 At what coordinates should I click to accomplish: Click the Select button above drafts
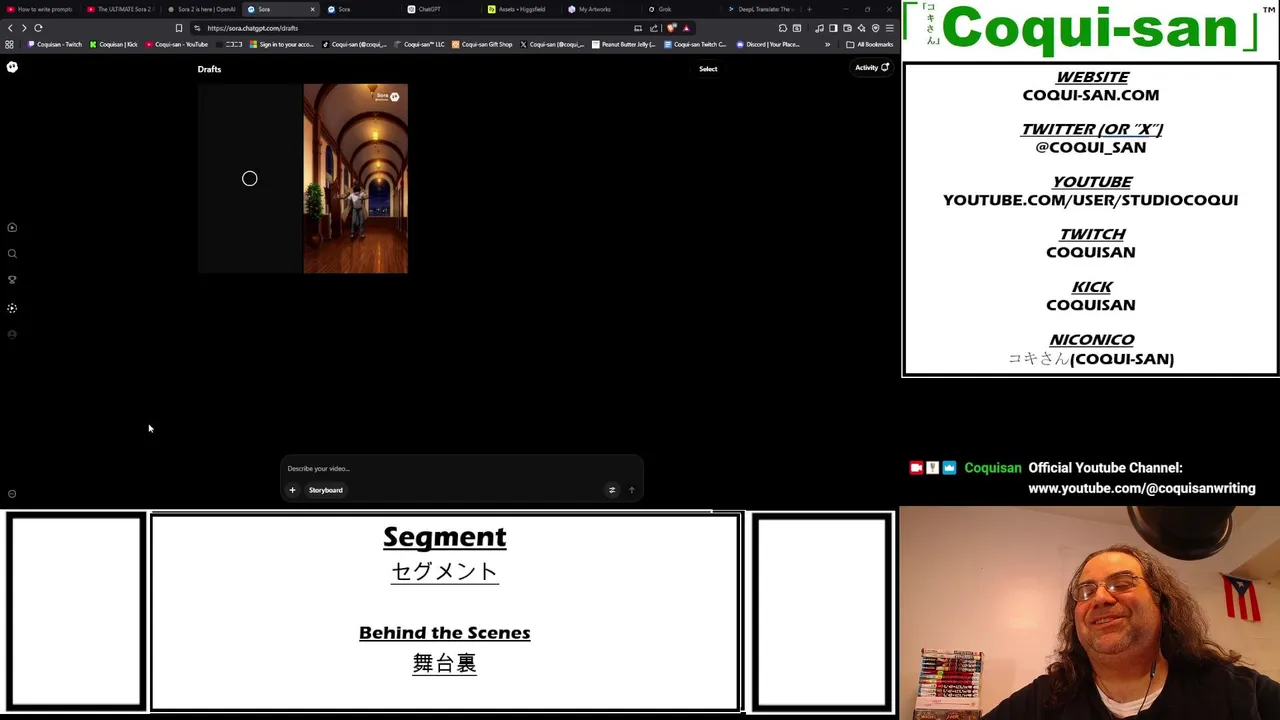(x=708, y=69)
